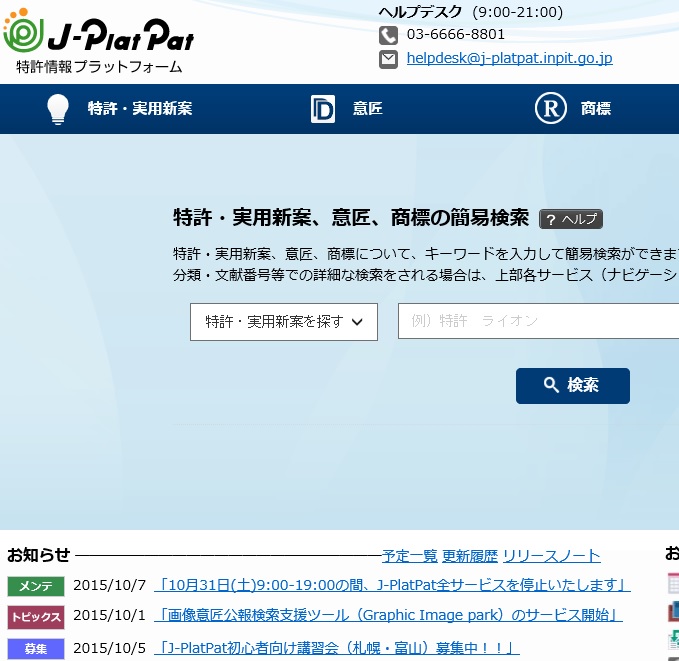The width and height of the screenshot is (679, 661).
Task: Click the date 2015/10/1
Action: point(109,616)
